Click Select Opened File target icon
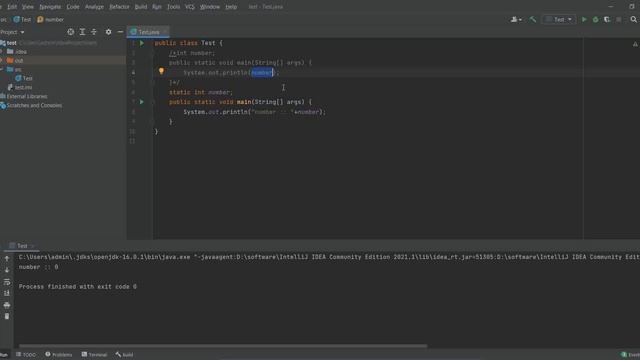This screenshot has height=360, width=640. pos(71,32)
